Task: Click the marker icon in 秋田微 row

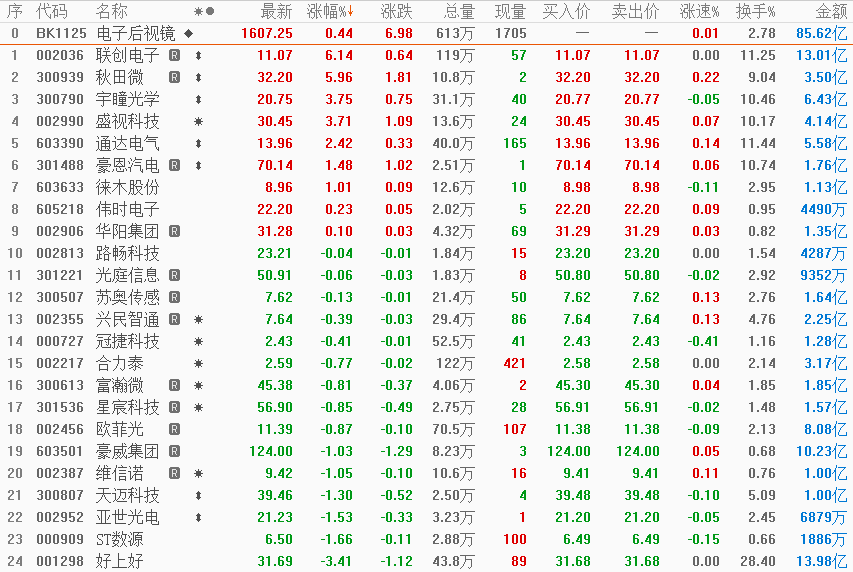Action: coord(199,77)
